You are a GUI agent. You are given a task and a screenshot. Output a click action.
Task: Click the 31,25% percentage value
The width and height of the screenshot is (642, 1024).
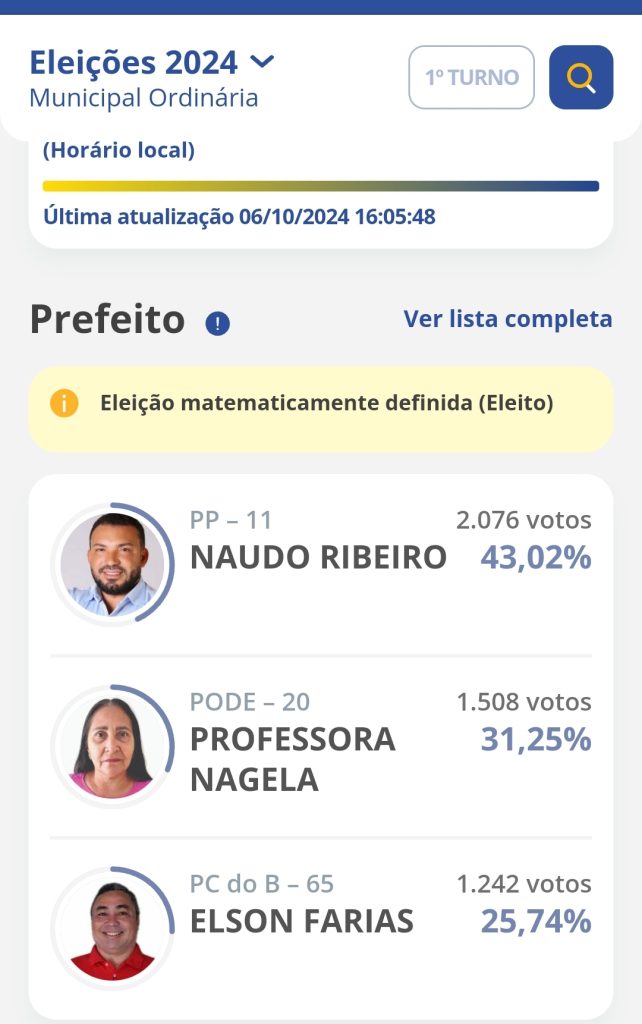tap(536, 740)
